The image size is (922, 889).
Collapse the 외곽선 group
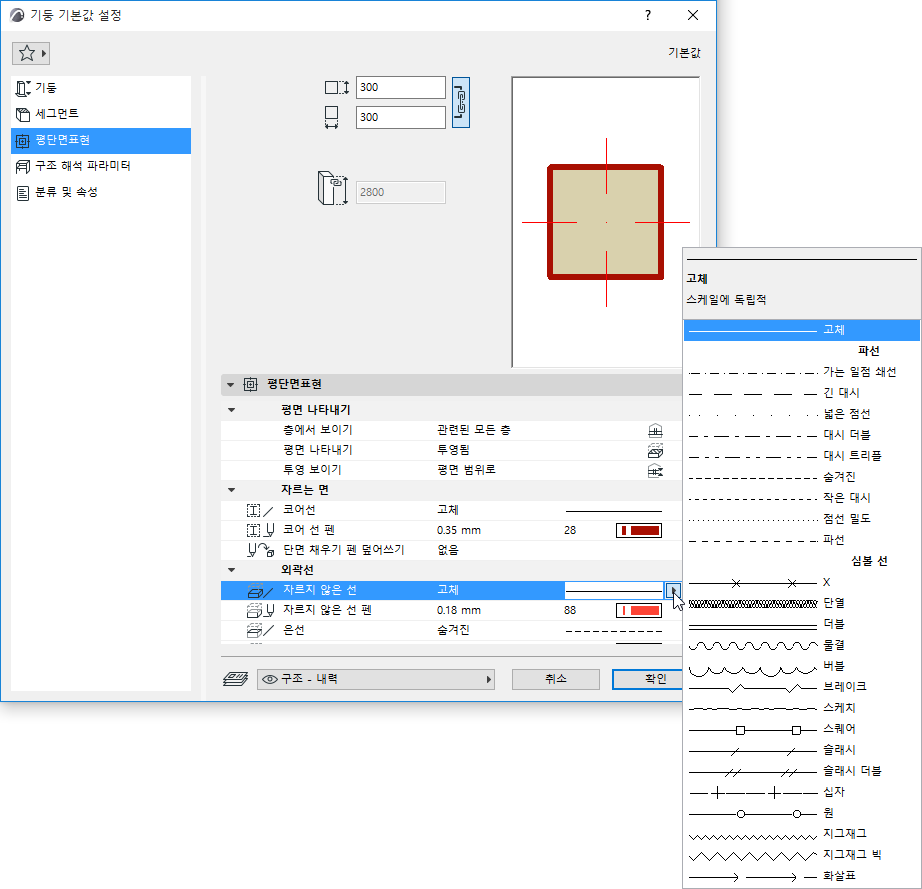232,570
